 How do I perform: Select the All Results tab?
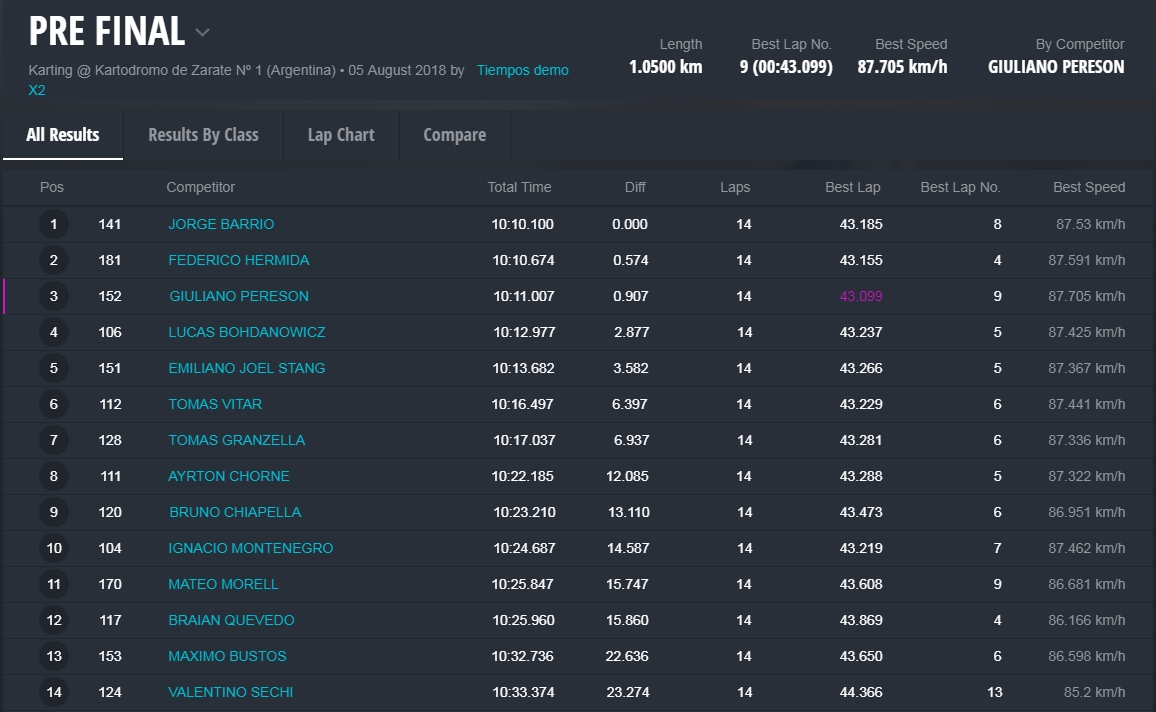(62, 135)
